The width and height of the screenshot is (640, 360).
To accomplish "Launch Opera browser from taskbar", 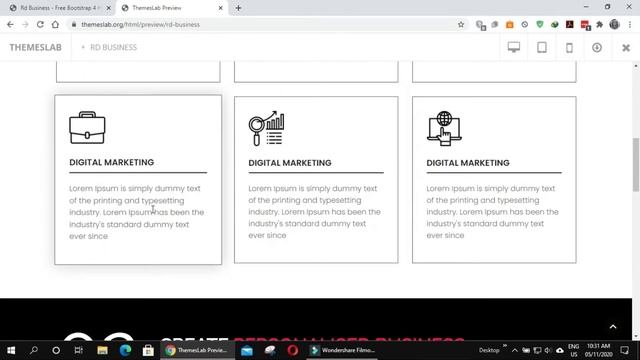I will 293,350.
